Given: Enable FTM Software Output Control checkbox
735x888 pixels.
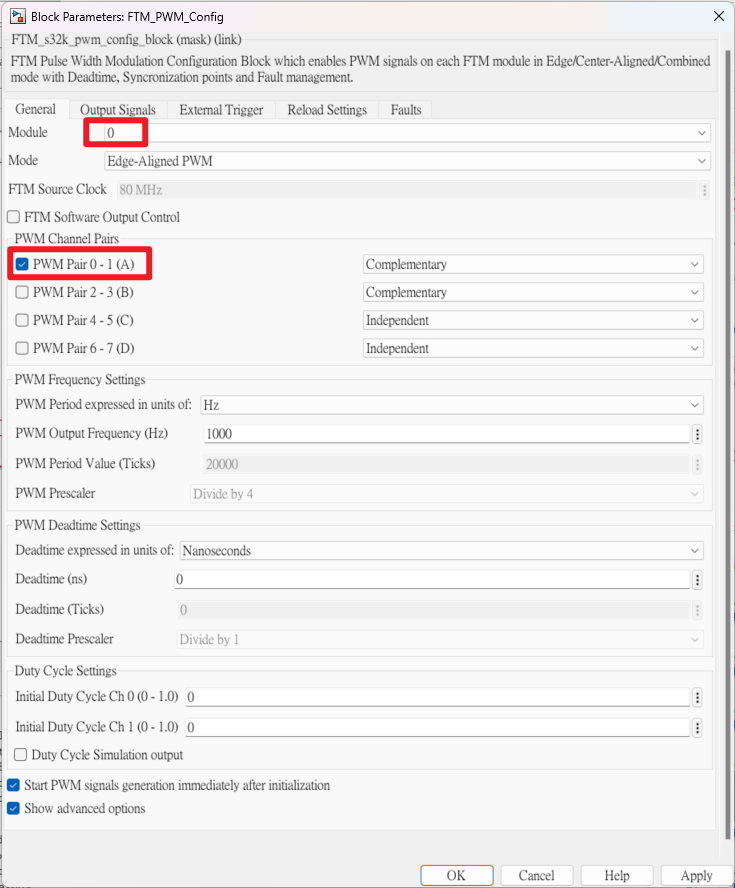Looking at the screenshot, I should pos(14,217).
